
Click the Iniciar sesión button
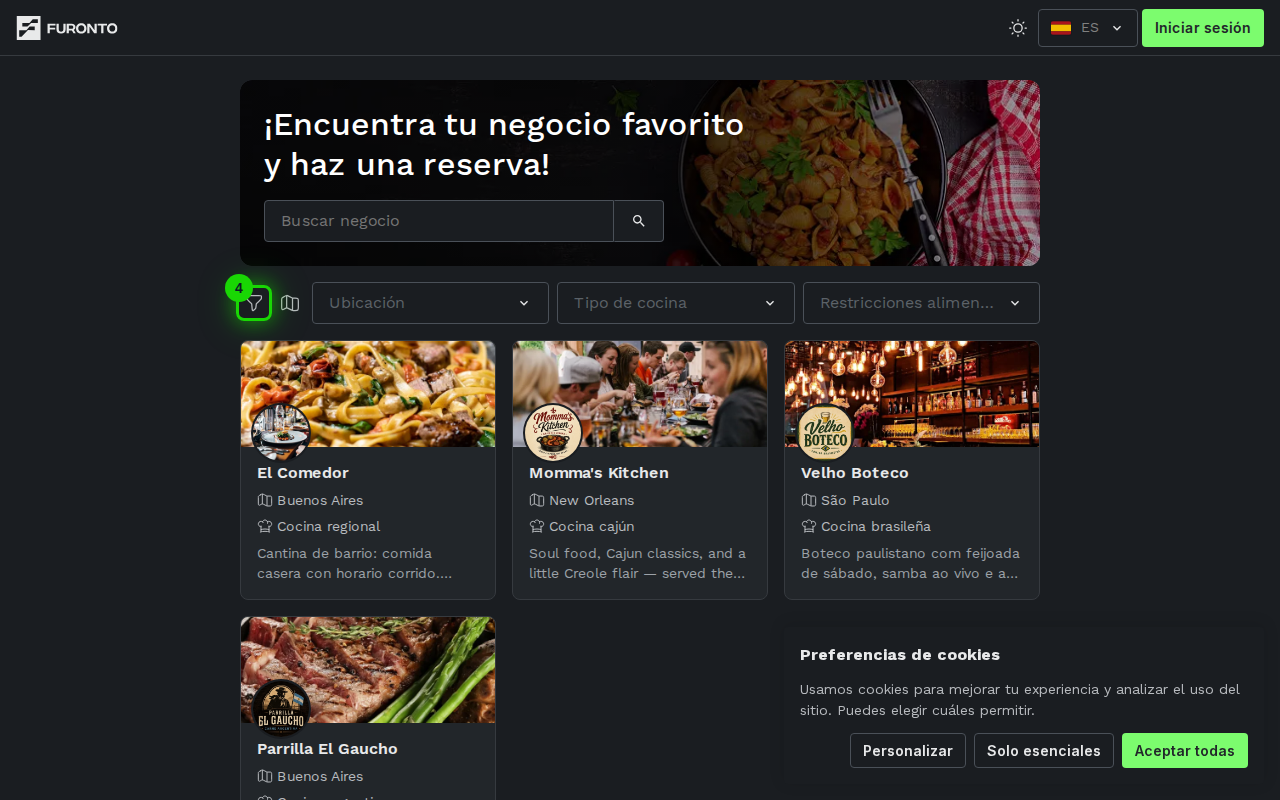pos(1203,28)
